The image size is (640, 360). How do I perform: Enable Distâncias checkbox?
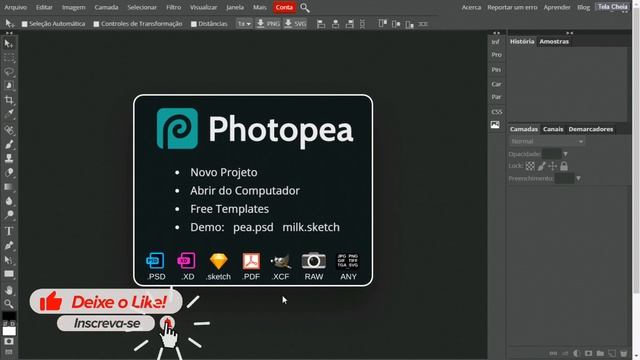194,24
